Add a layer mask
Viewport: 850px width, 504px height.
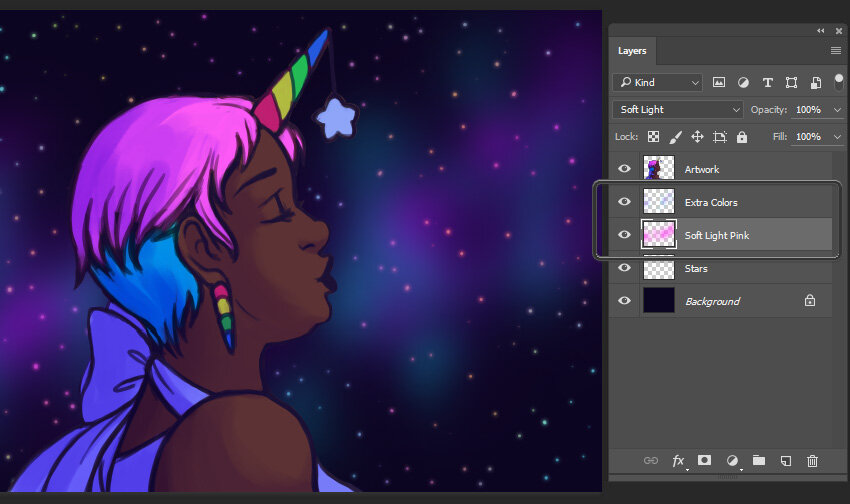pos(704,460)
